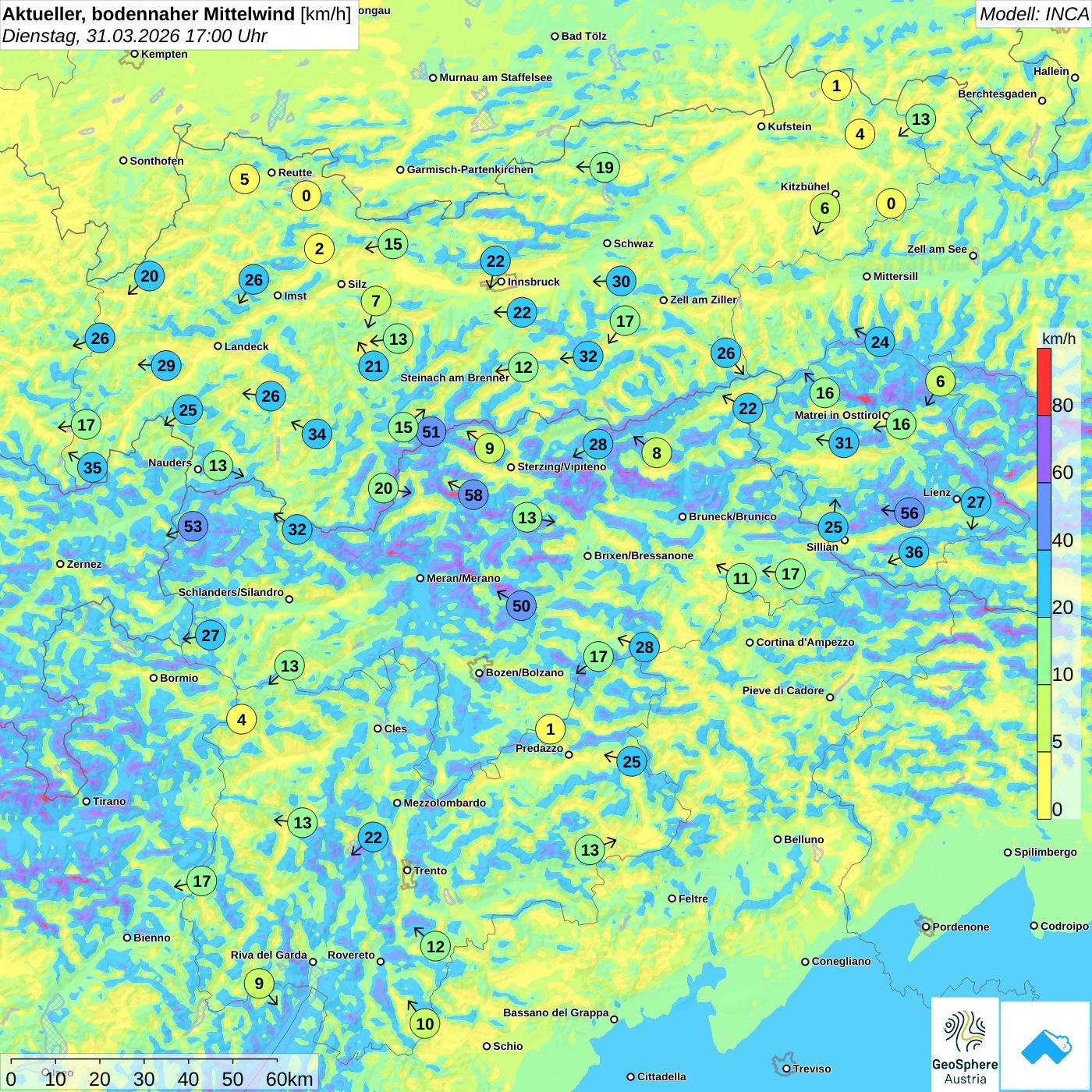Select the 21 km/h wind station marker
The image size is (1092, 1092).
(374, 367)
